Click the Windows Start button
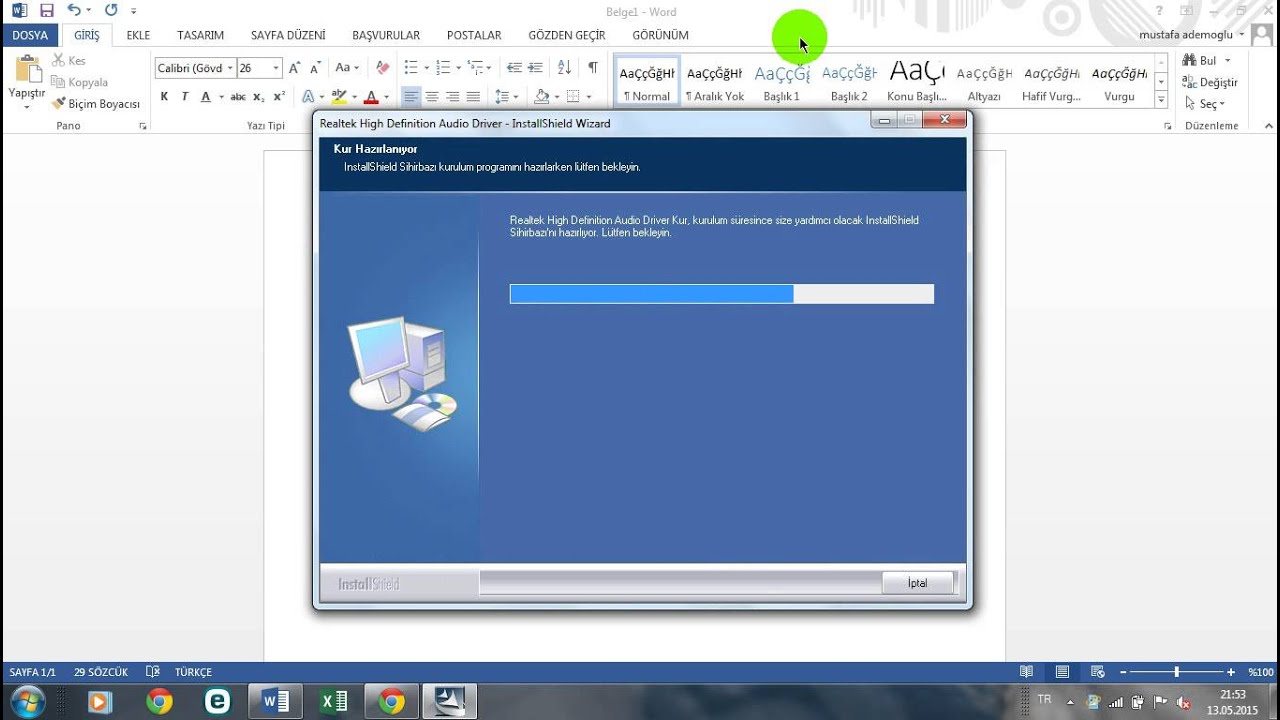Screen dimensions: 1280x720 [28, 701]
